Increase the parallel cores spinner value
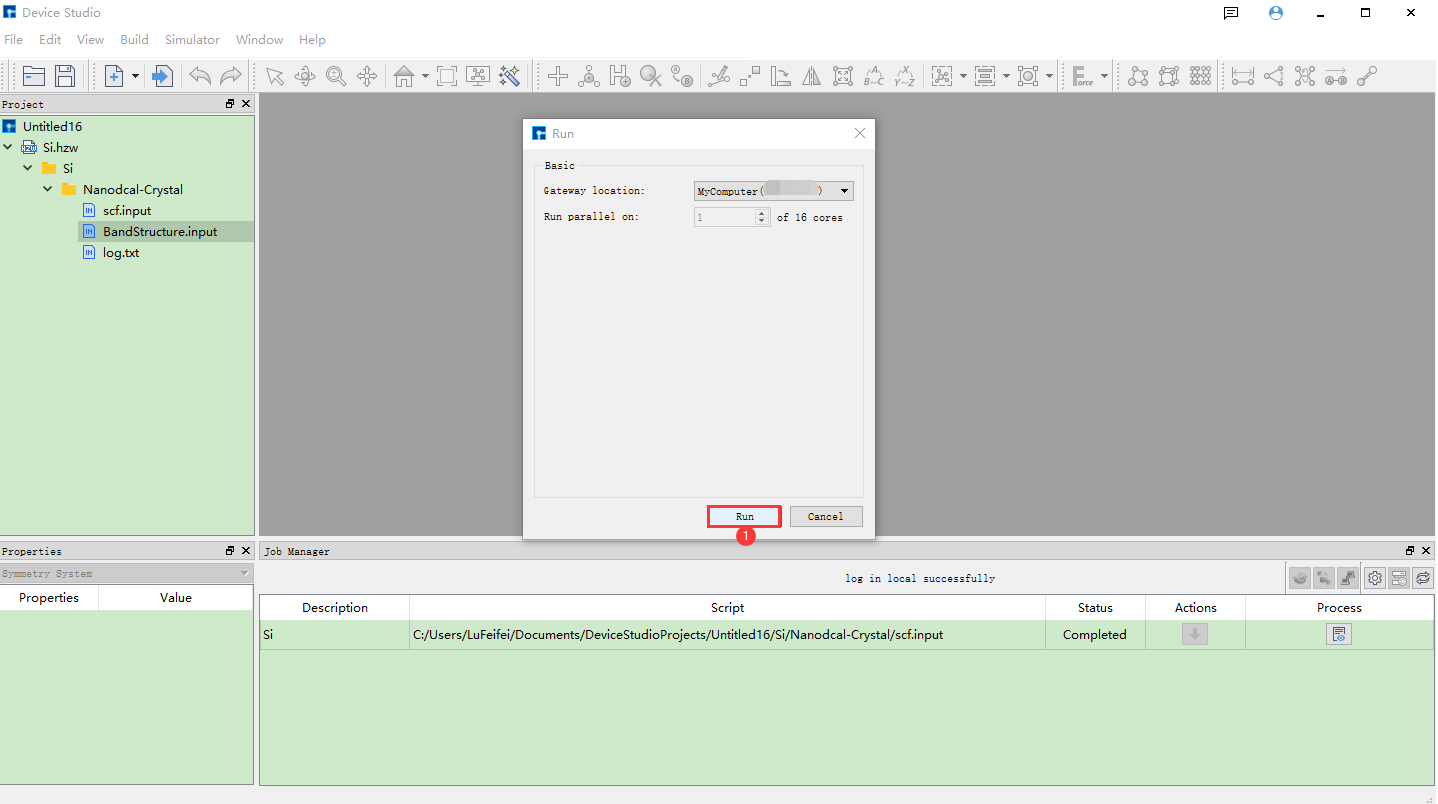Viewport: 1438px width, 804px height. 762,213
